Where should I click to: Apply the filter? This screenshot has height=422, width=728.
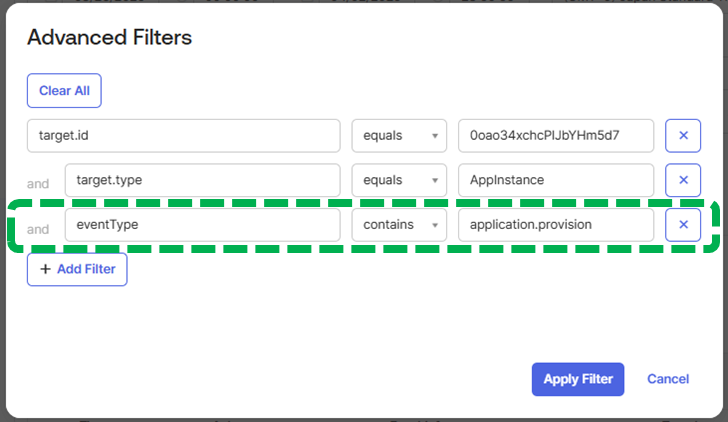click(x=578, y=379)
